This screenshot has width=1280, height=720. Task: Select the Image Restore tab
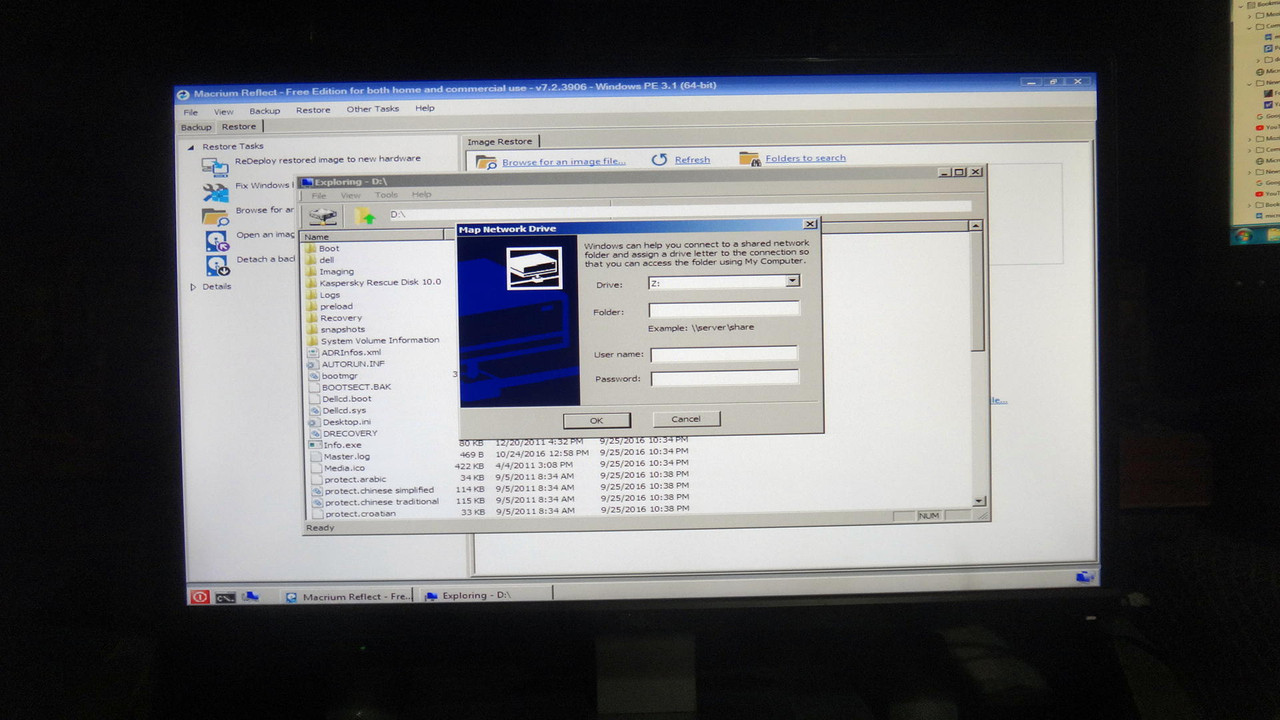point(500,142)
